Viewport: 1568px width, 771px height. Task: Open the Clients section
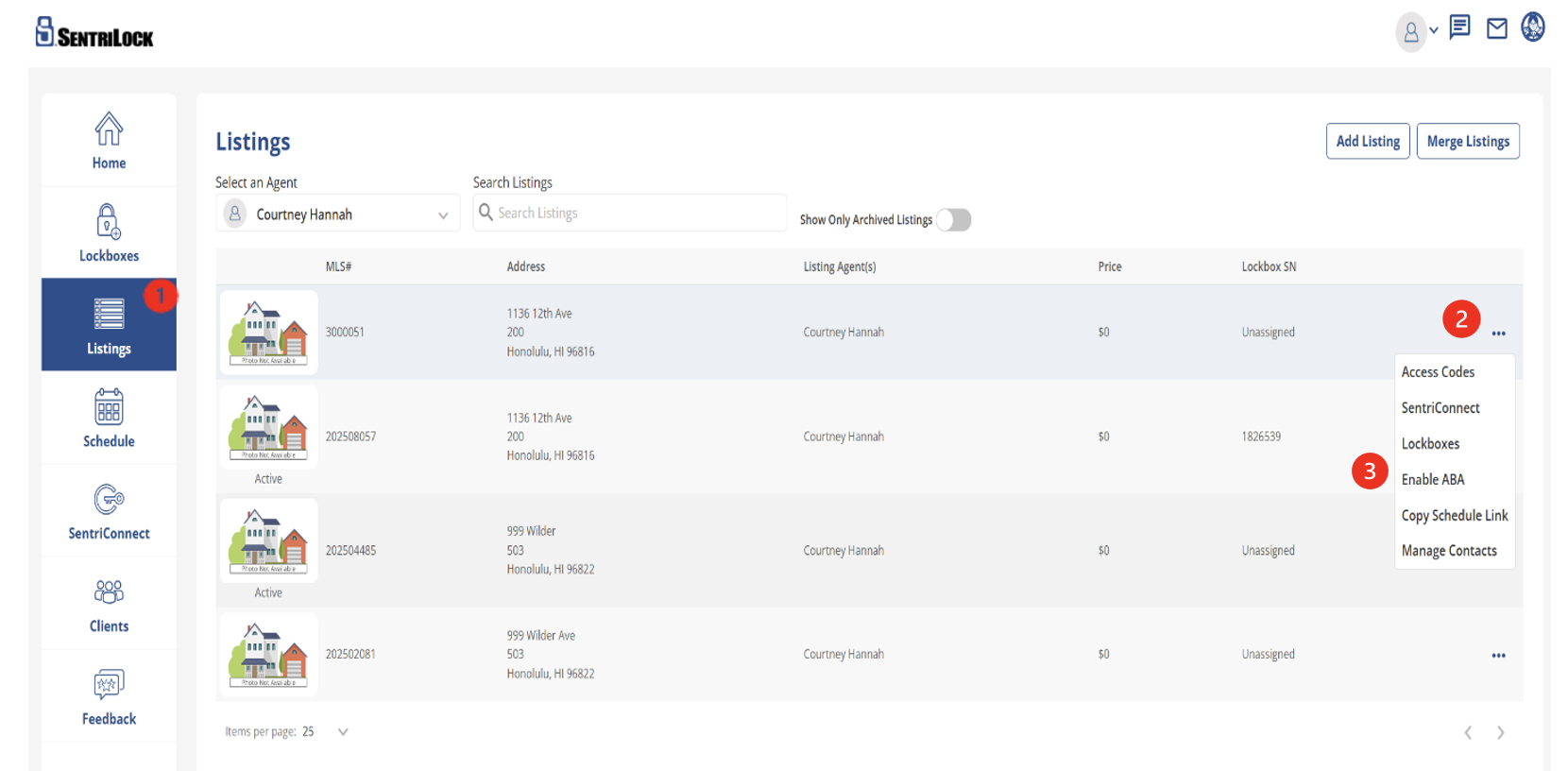pyautogui.click(x=109, y=604)
